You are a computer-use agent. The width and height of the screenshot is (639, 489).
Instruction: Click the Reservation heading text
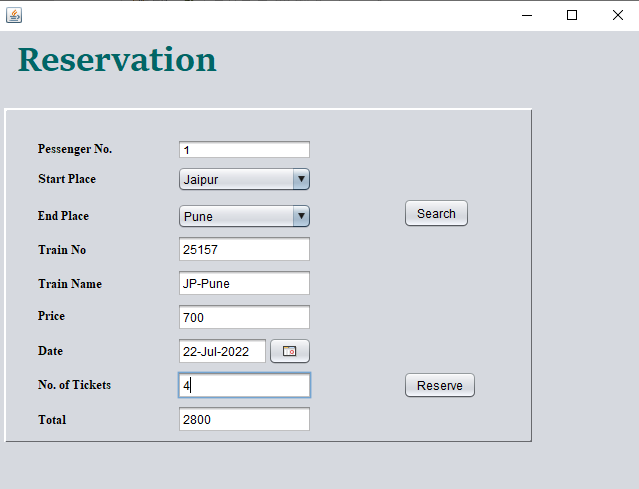[117, 59]
